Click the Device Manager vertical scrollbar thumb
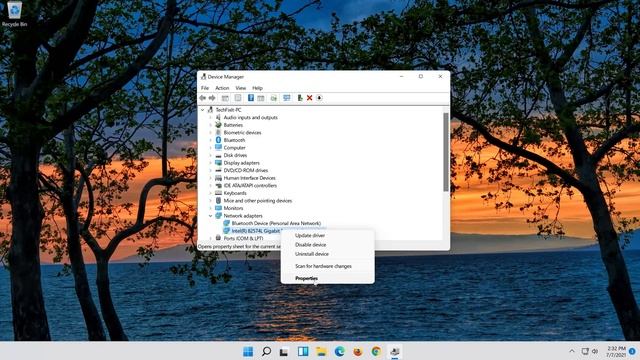The height and width of the screenshot is (360, 640). click(446, 152)
